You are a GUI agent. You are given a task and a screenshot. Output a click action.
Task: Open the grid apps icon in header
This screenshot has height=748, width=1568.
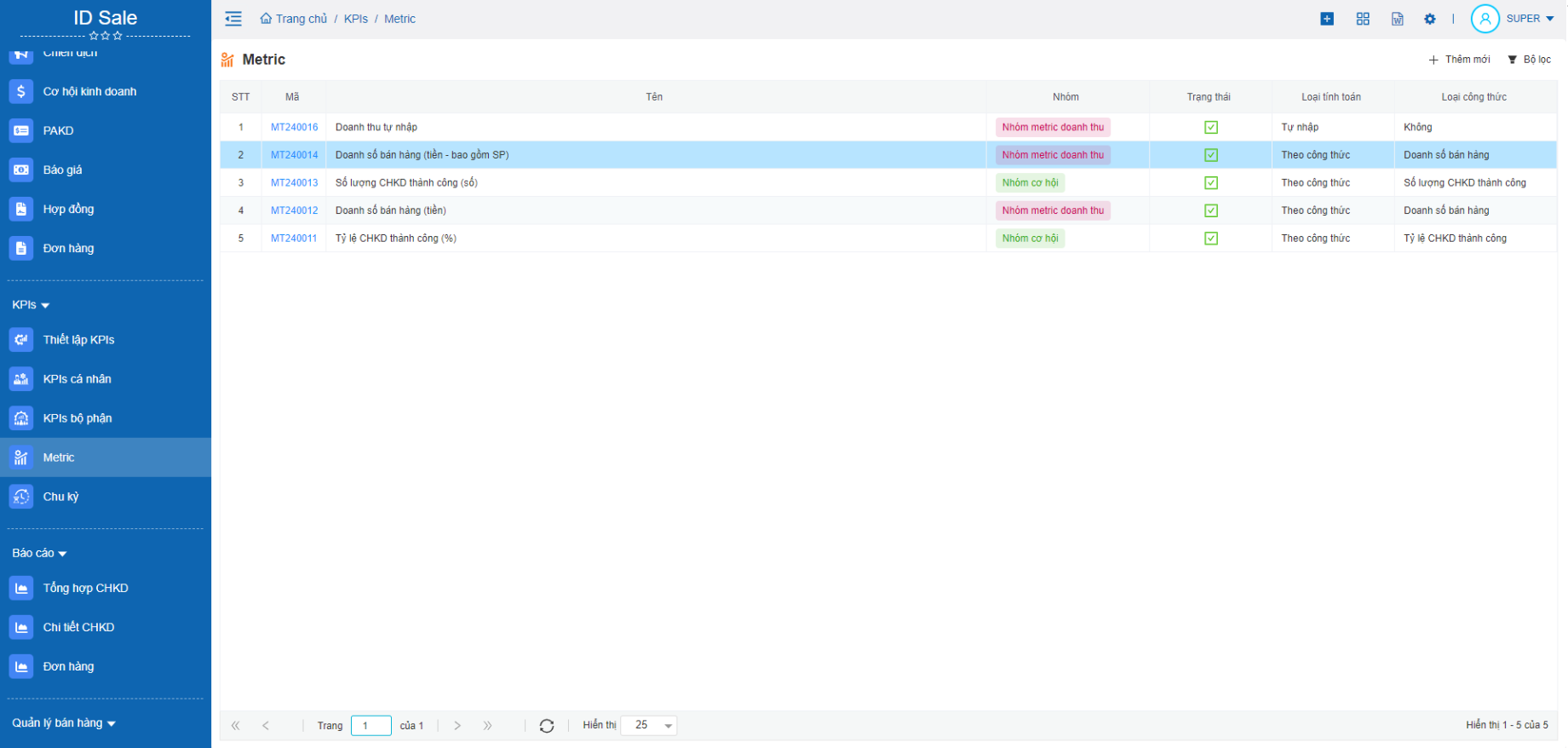tap(1363, 19)
